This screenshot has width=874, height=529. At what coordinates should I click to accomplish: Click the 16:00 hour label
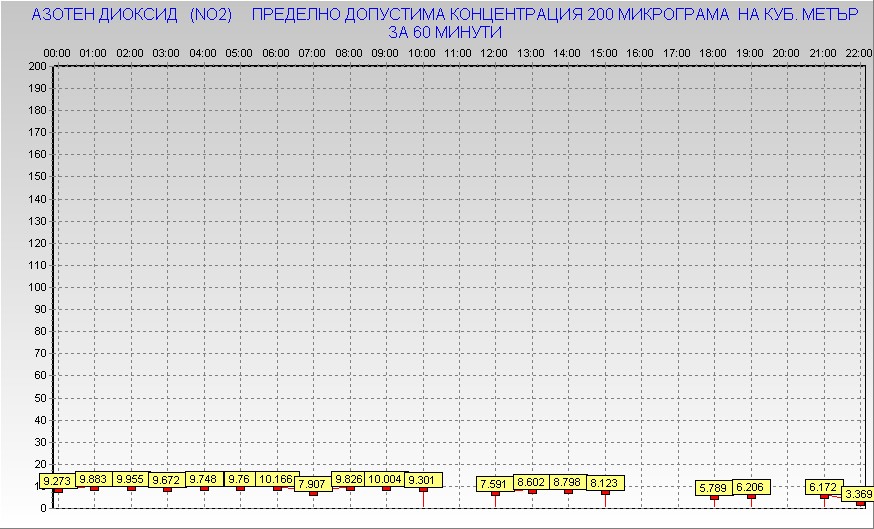(x=640, y=52)
